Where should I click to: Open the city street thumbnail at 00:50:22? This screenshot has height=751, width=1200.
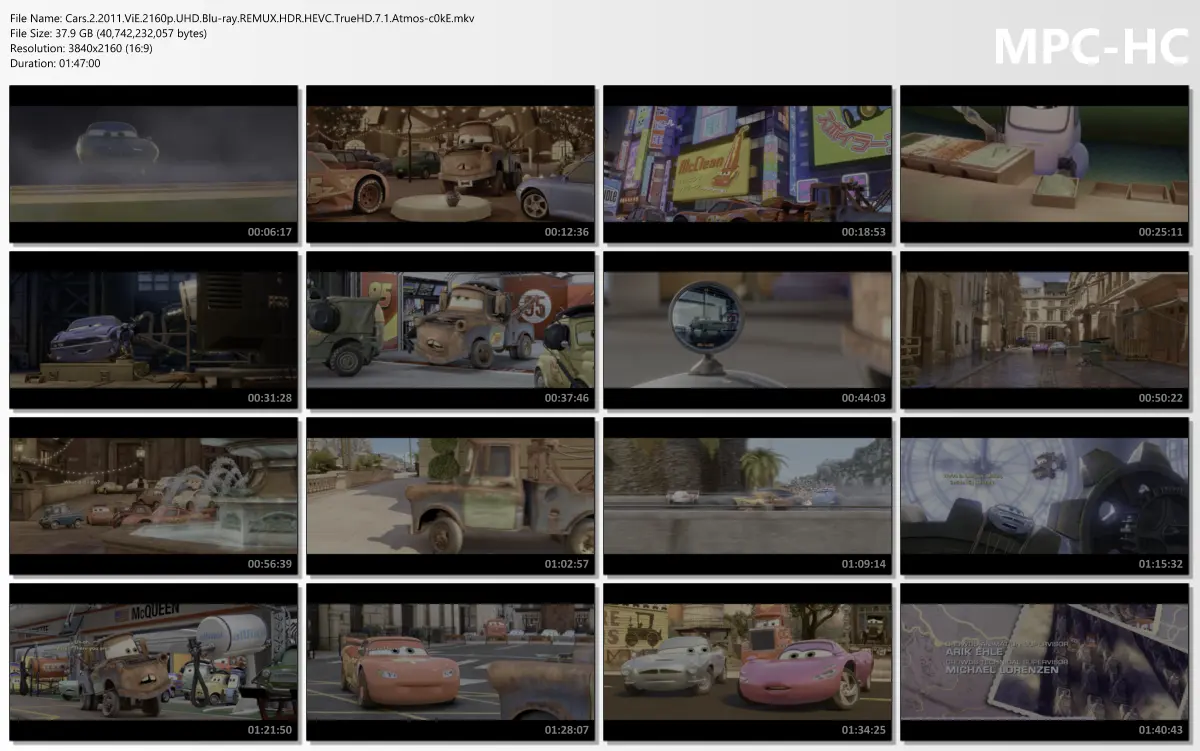click(1044, 331)
